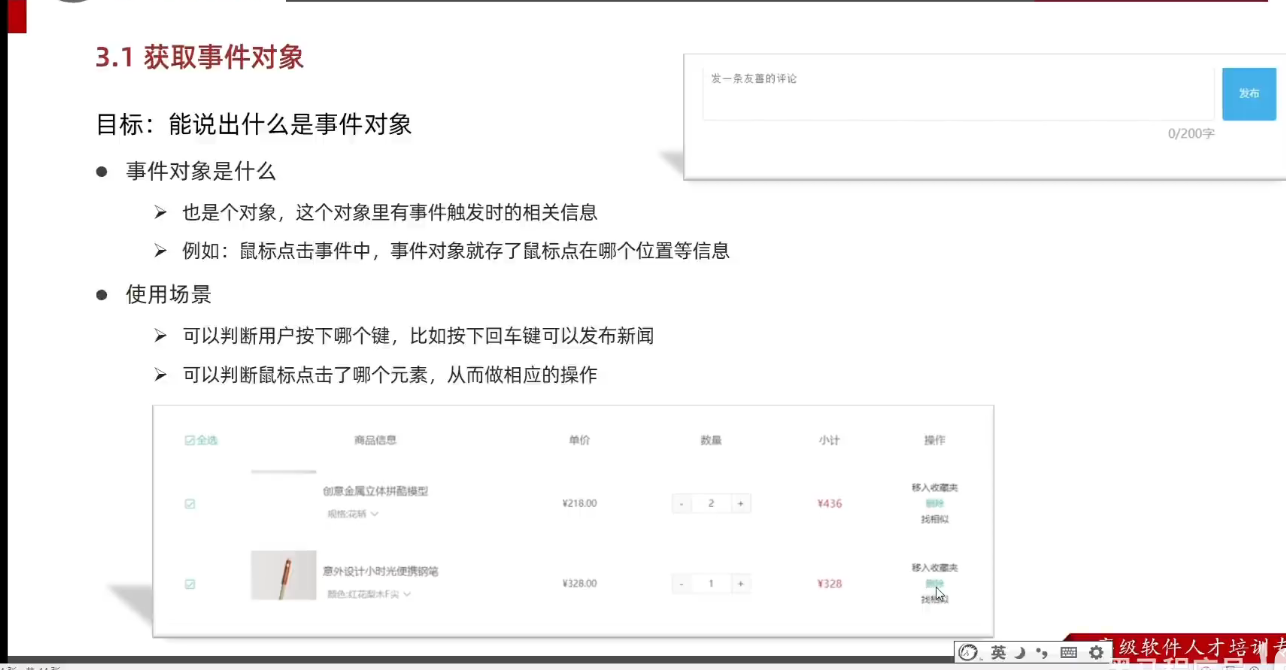Viewport: 1286px width, 670px height.
Task: Click the pen product thumbnail image
Action: click(283, 576)
